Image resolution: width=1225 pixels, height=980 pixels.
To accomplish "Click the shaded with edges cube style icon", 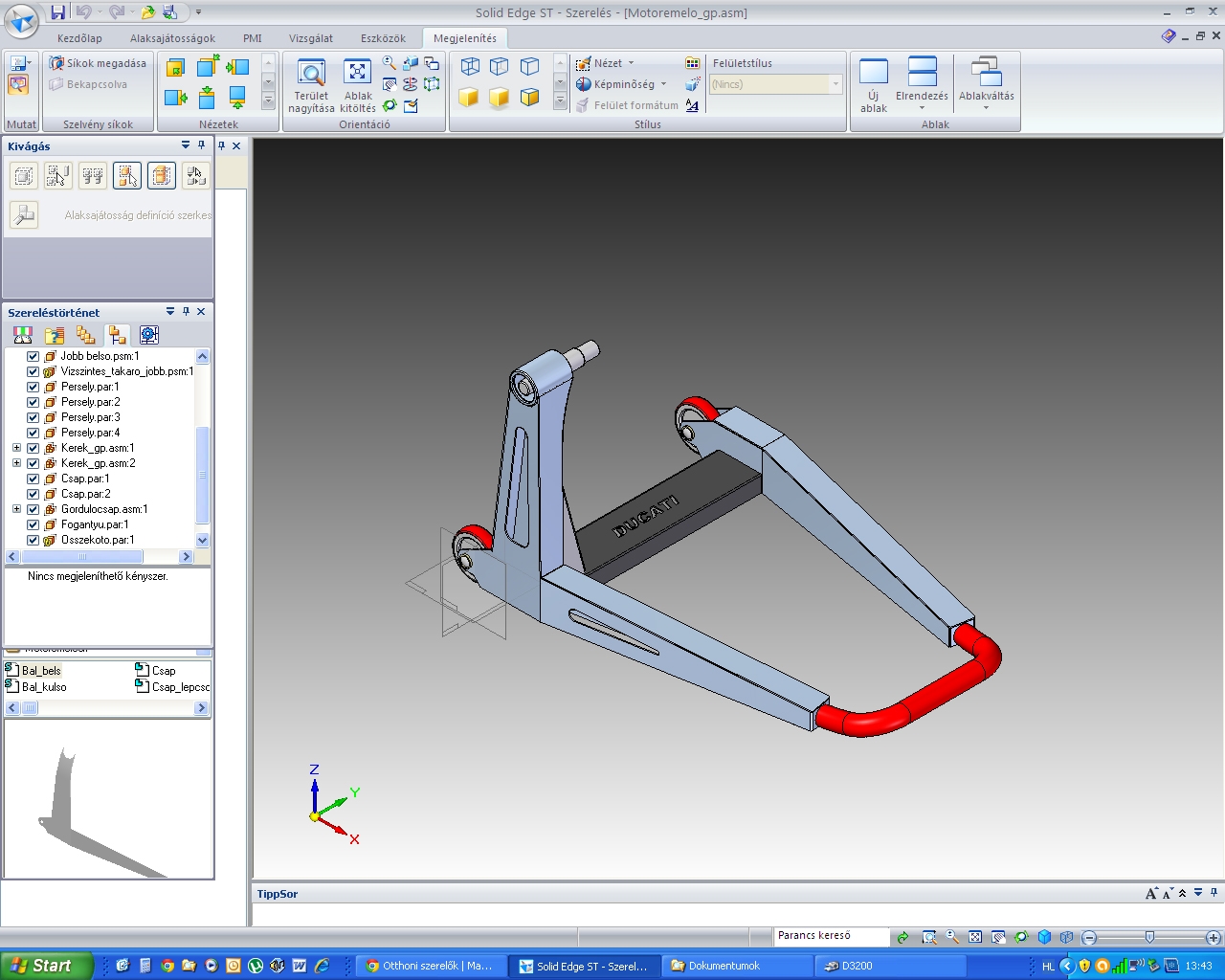I will [x=529, y=97].
